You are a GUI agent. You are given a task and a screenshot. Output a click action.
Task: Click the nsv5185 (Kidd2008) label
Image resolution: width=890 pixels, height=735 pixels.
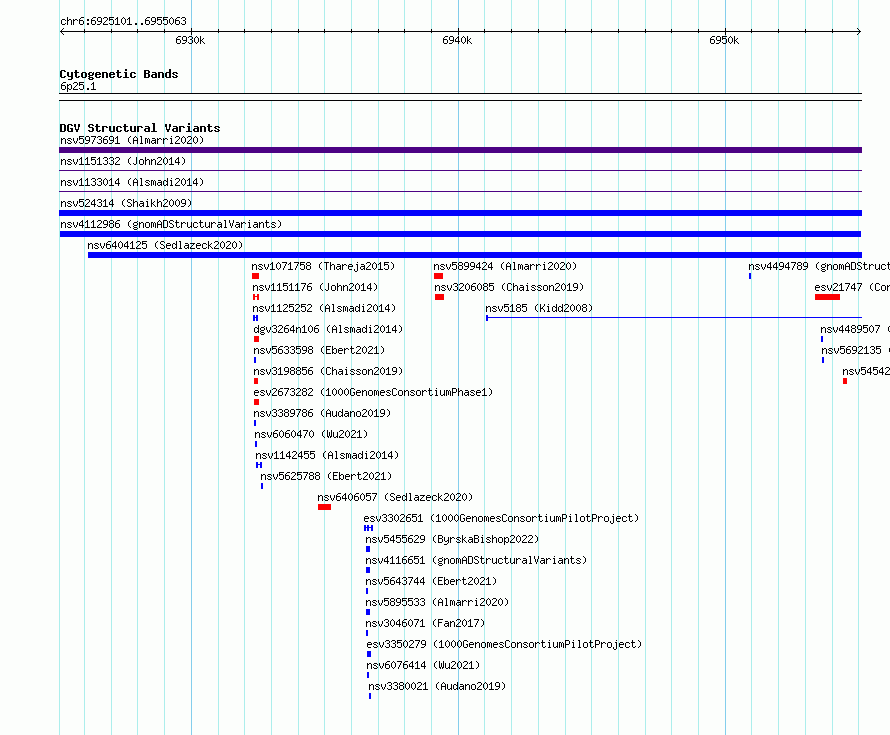pos(539,308)
